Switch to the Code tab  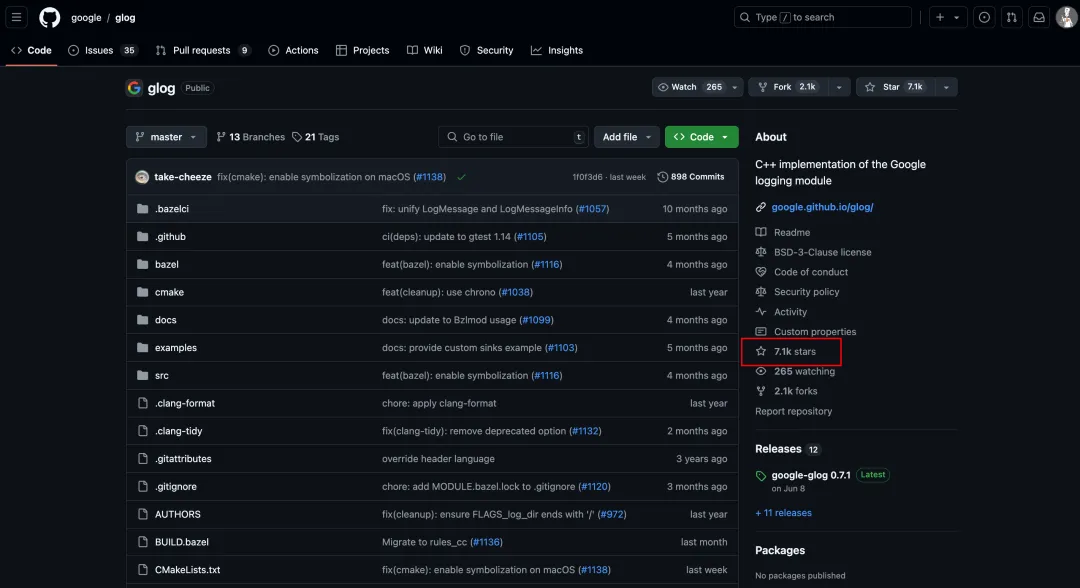tap(32, 50)
